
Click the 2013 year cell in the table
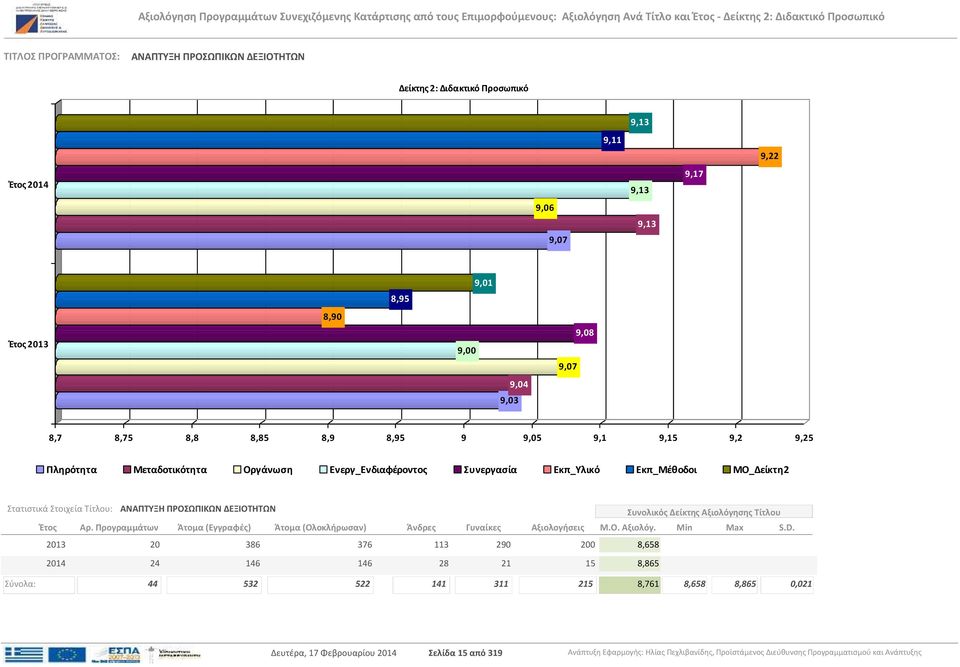click(56, 545)
